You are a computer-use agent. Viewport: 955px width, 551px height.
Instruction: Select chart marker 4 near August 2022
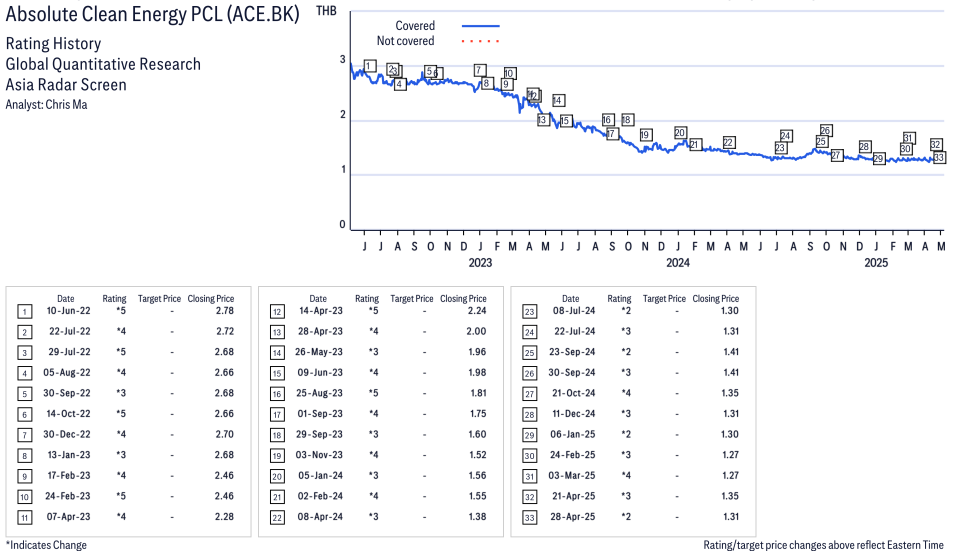pyautogui.click(x=400, y=85)
